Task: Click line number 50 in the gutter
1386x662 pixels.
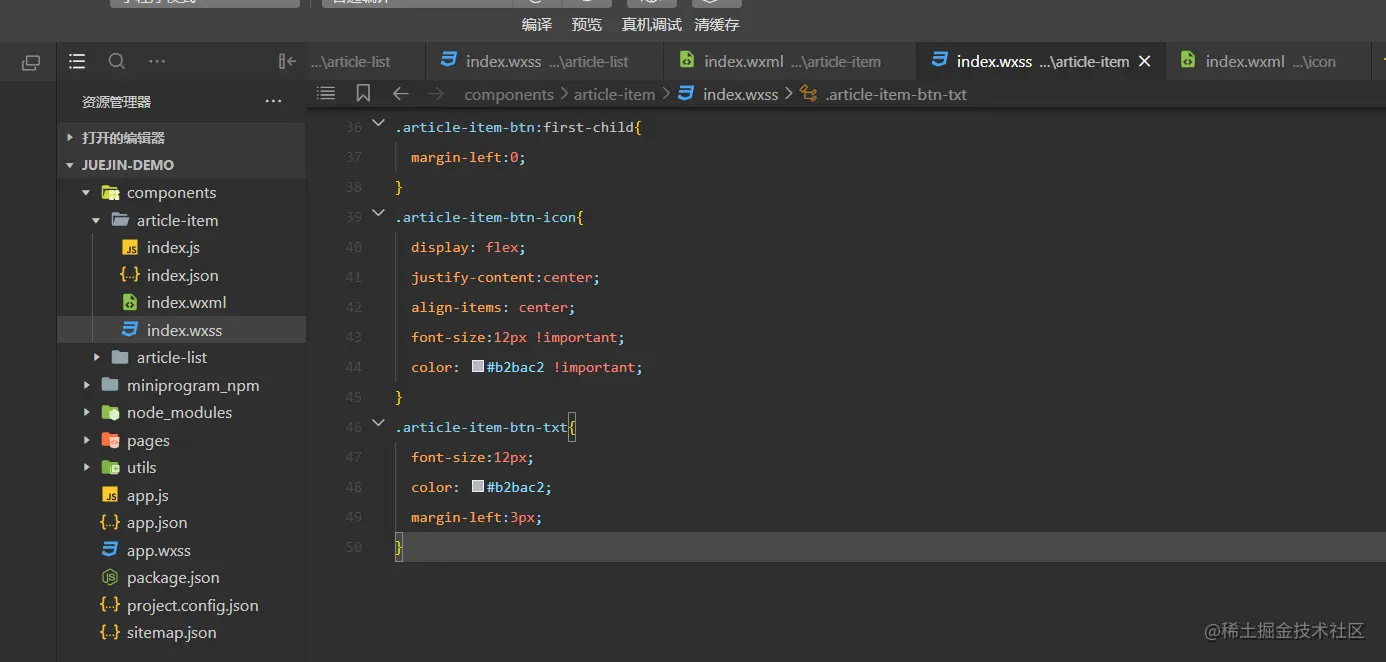Action: point(353,547)
